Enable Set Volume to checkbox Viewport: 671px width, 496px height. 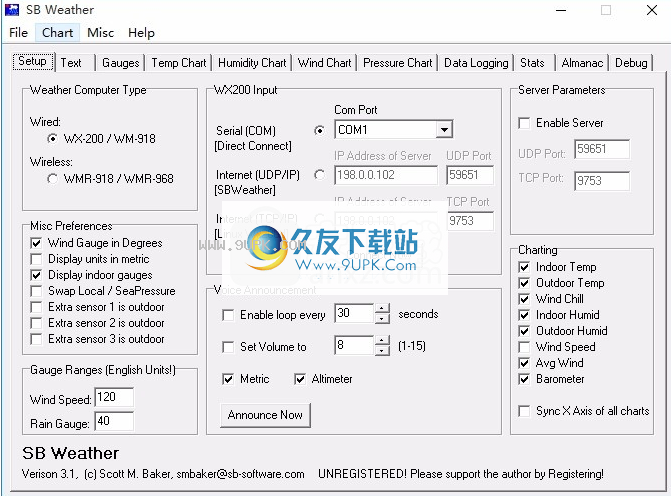(228, 347)
